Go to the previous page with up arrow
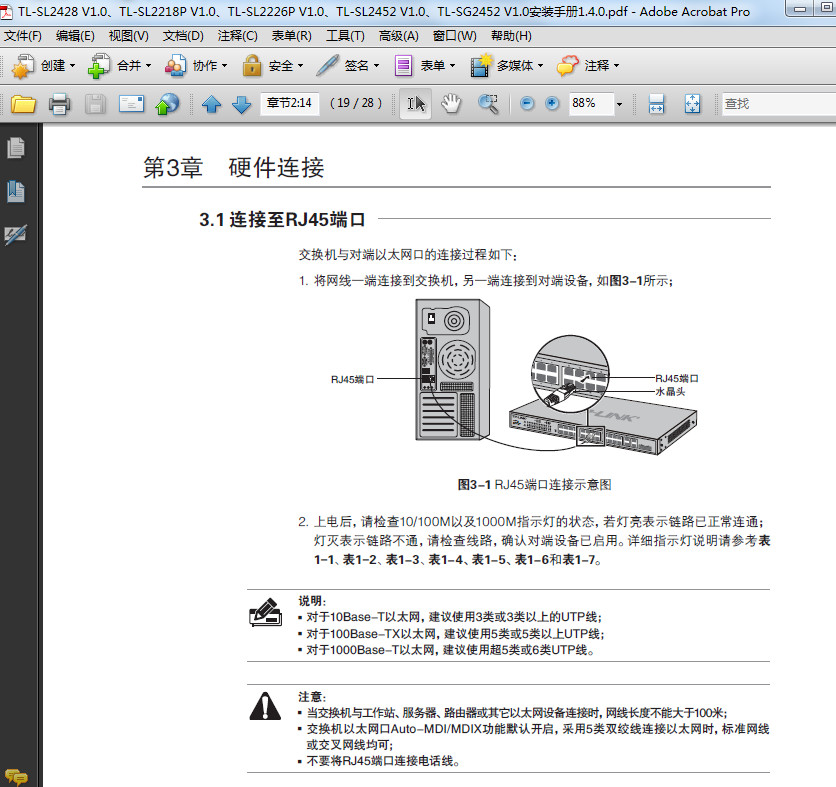The width and height of the screenshot is (836, 787). 211,103
